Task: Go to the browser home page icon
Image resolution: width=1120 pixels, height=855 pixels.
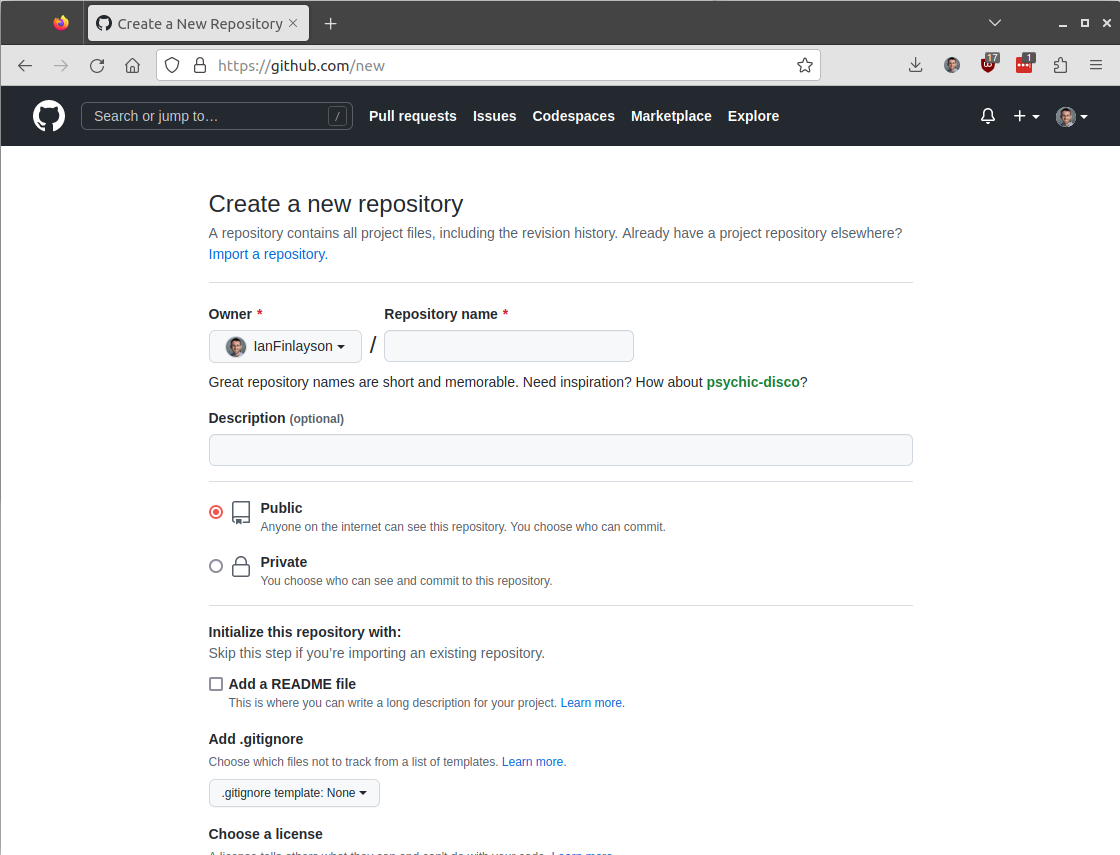Action: [133, 66]
